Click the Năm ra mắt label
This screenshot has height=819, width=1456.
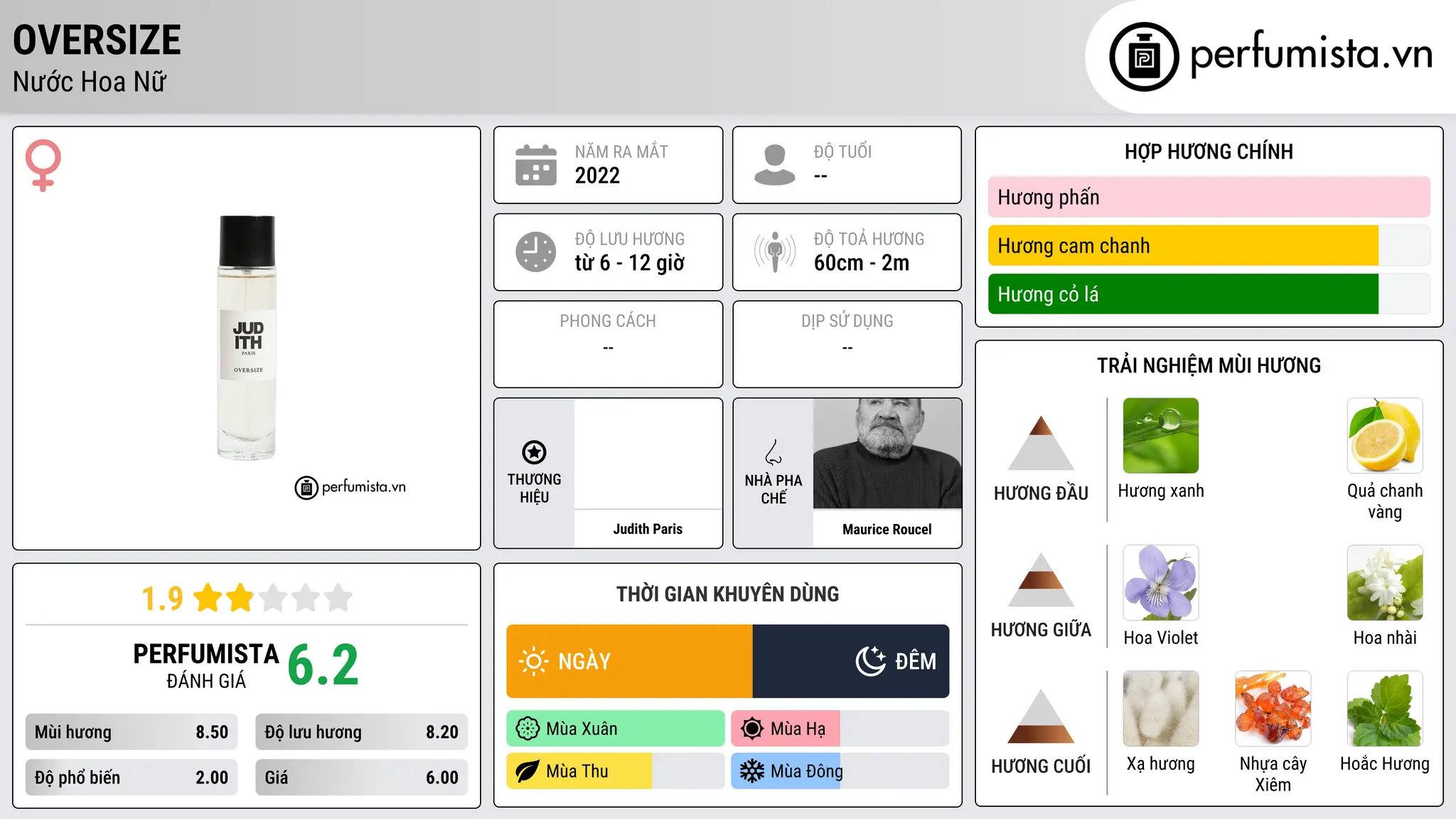pos(621,151)
